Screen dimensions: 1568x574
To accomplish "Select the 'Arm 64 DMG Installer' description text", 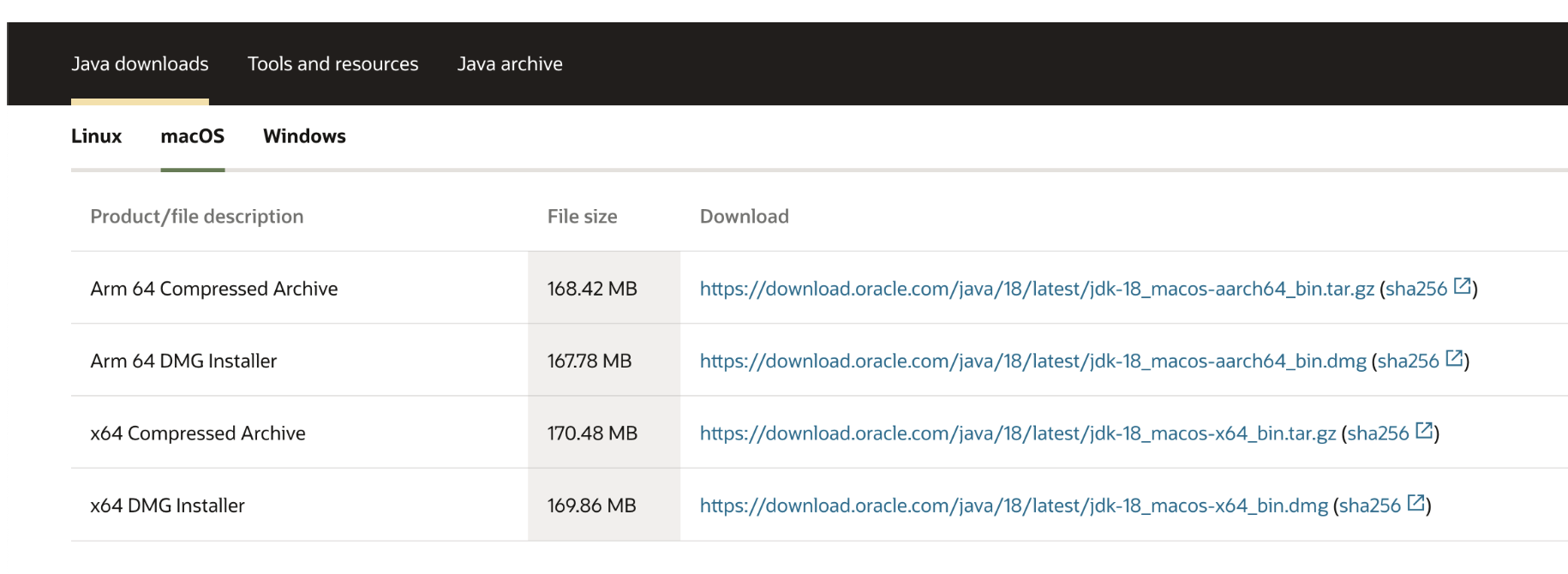I will pos(183,361).
